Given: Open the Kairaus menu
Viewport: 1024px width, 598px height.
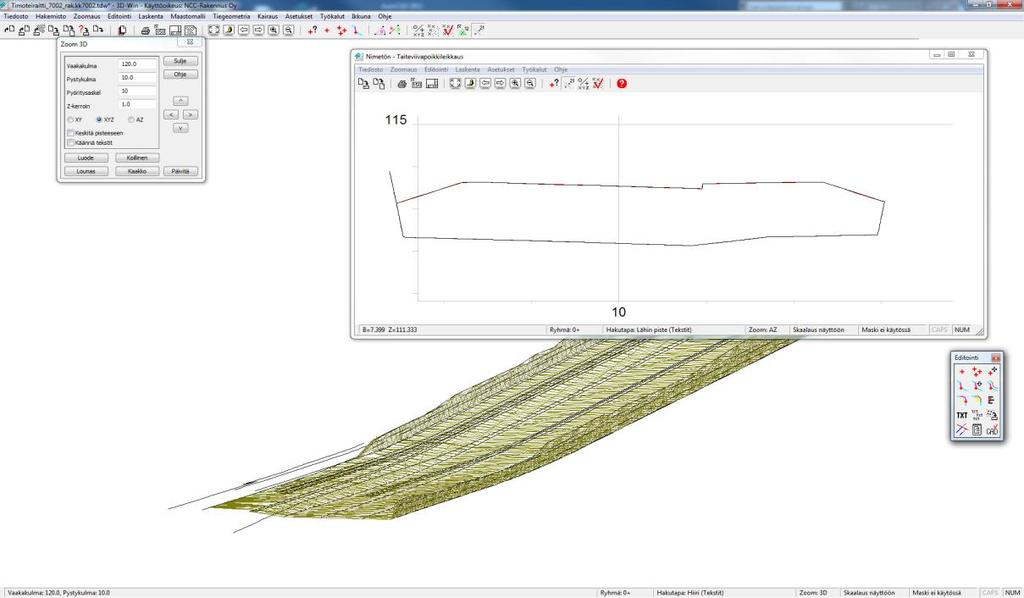Looking at the screenshot, I should point(268,16).
